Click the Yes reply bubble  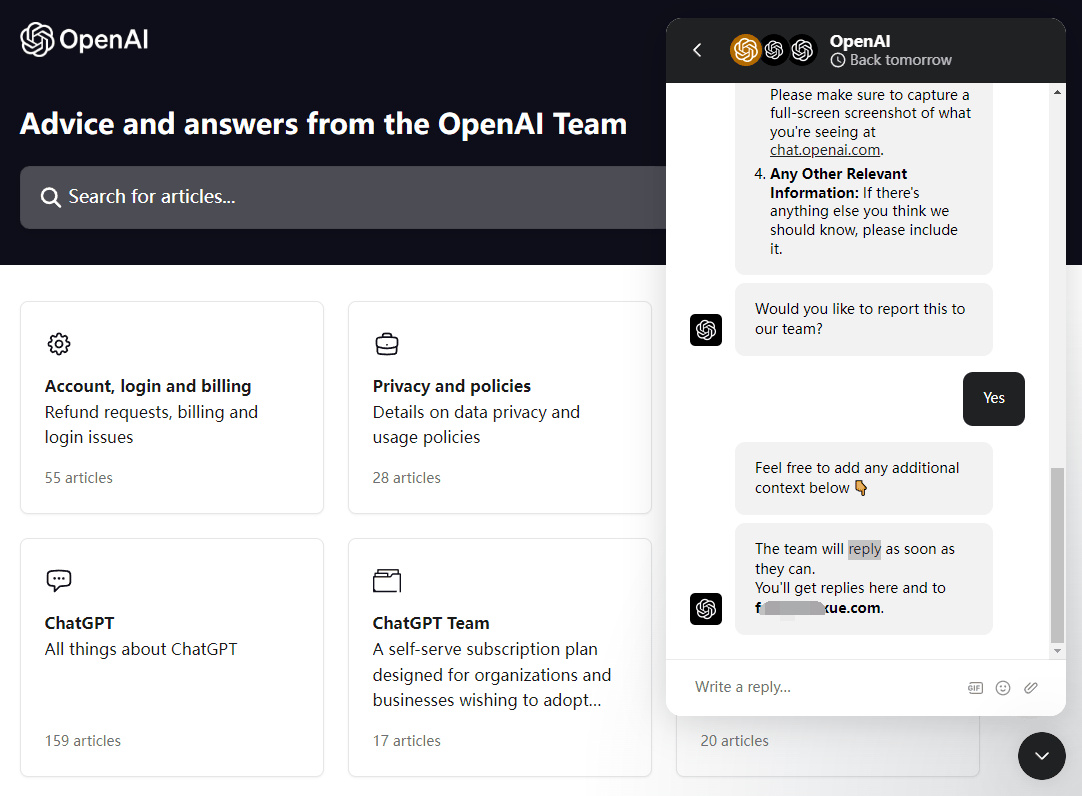(x=993, y=398)
